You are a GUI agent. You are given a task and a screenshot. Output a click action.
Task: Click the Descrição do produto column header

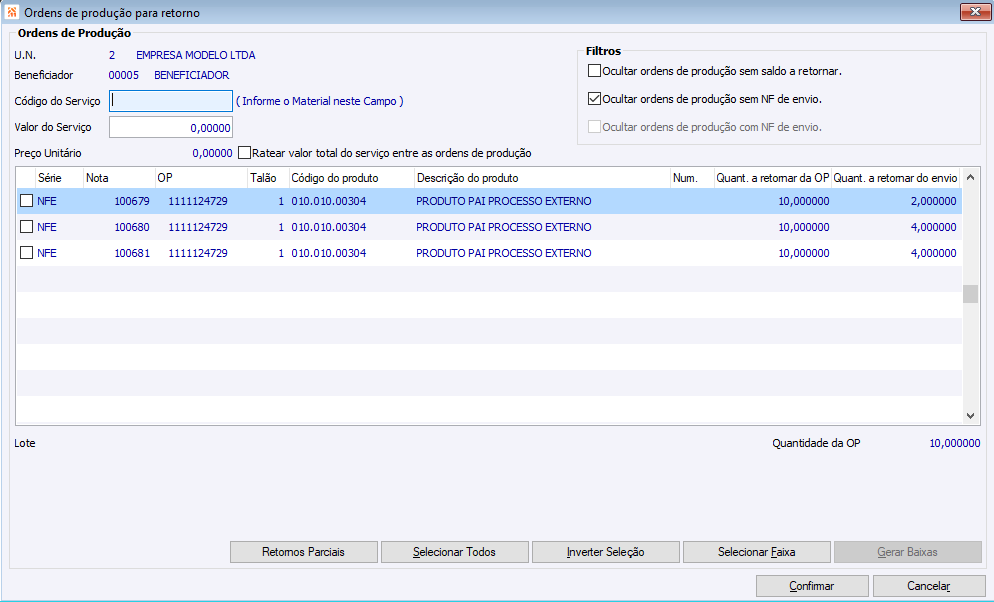542,178
